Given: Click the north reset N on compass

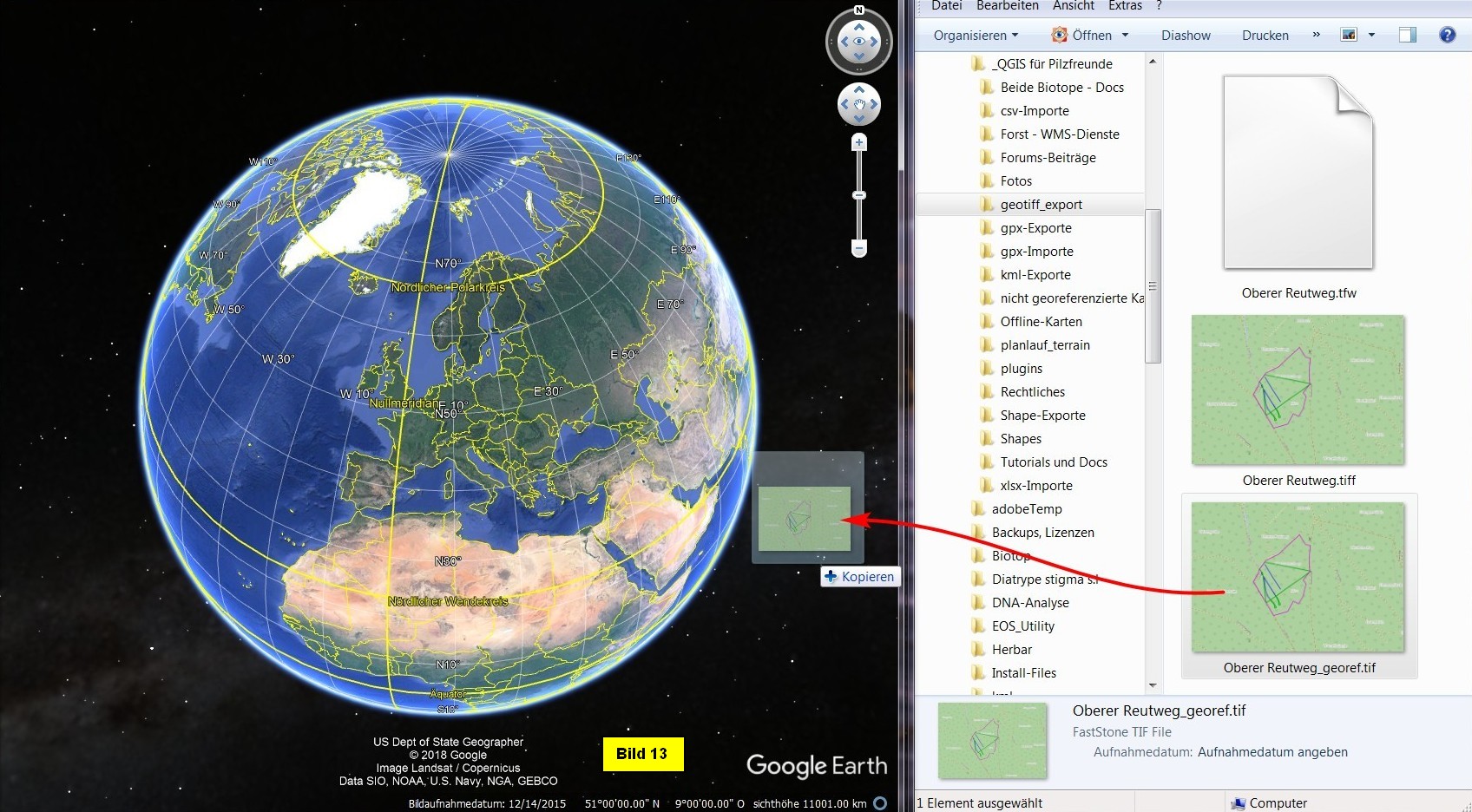Looking at the screenshot, I should pyautogui.click(x=859, y=10).
